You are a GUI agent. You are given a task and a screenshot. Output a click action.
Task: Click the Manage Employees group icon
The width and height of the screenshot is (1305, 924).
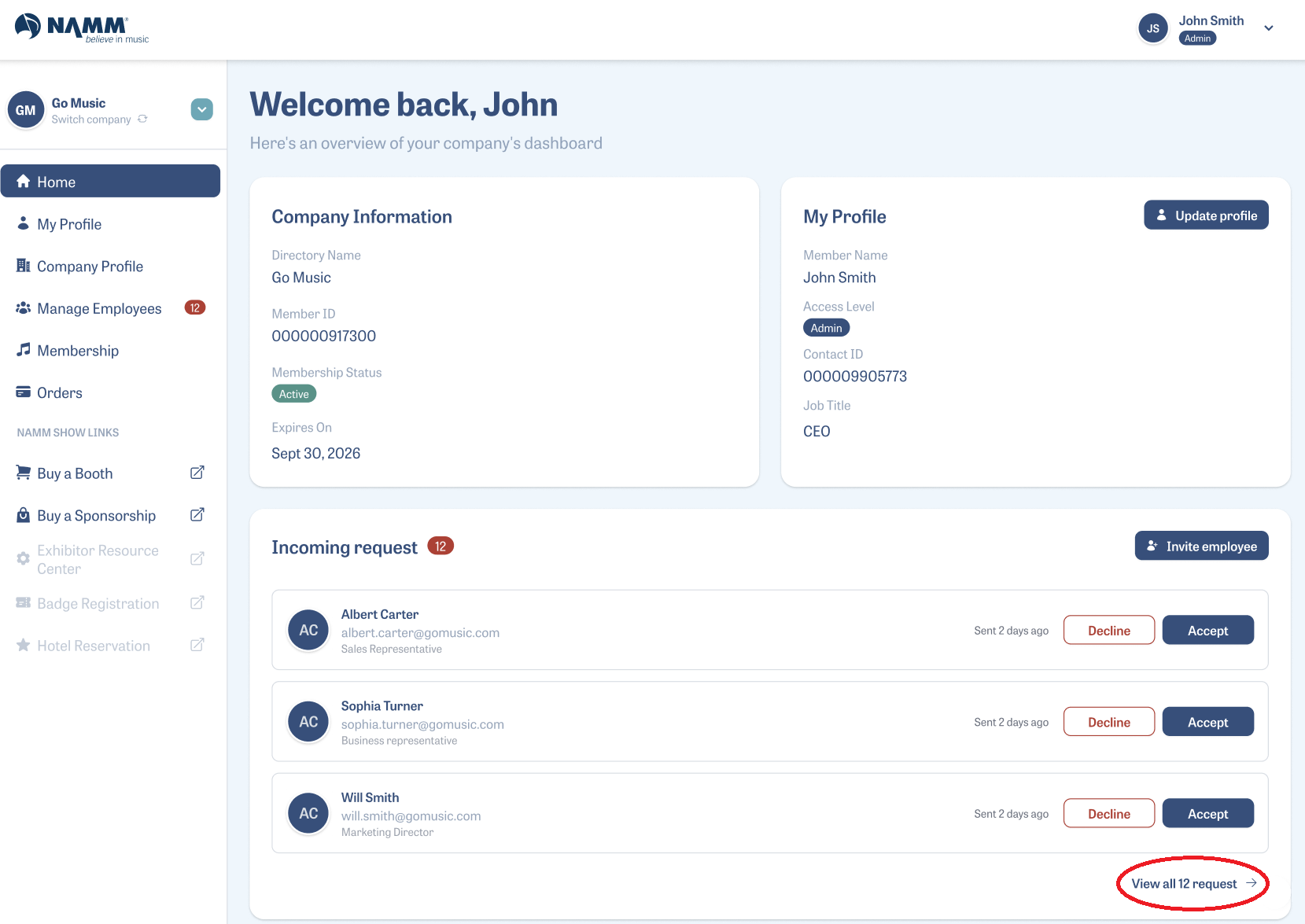pyautogui.click(x=24, y=308)
